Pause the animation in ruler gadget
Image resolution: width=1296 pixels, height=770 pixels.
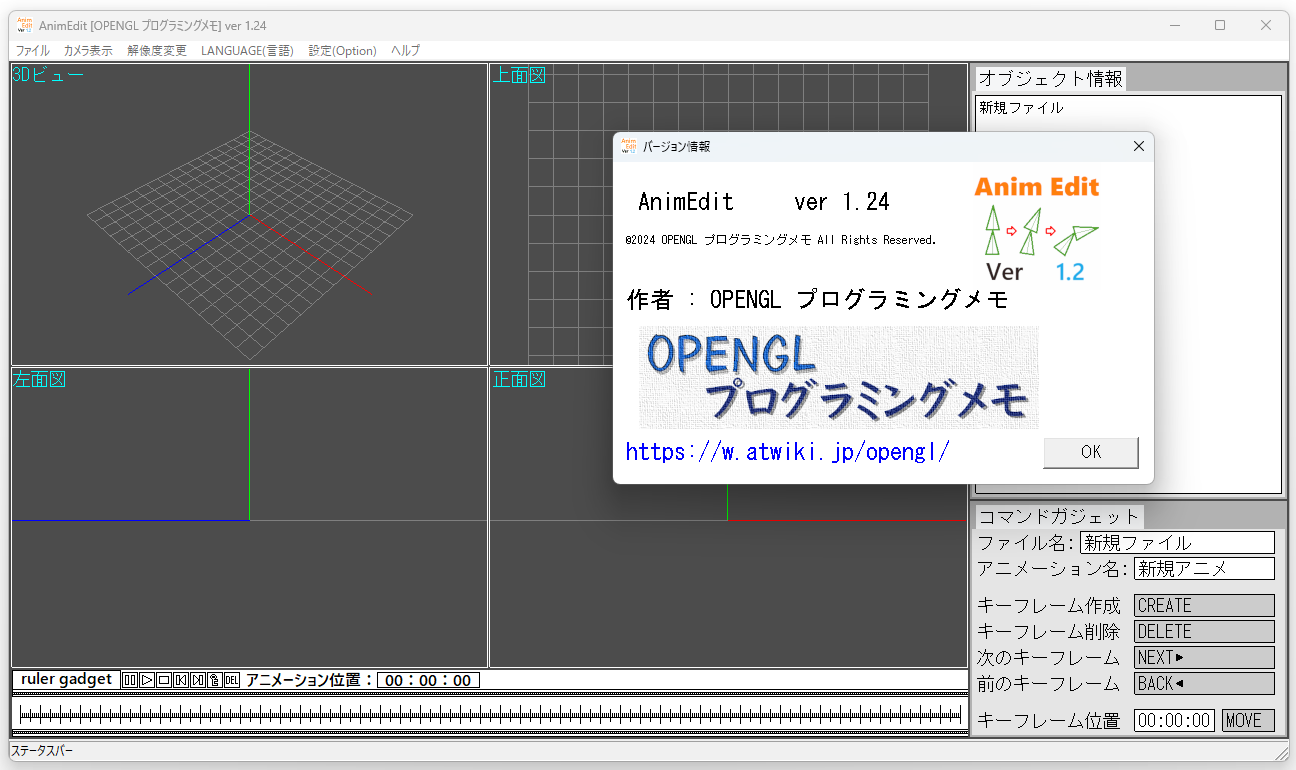coord(129,680)
